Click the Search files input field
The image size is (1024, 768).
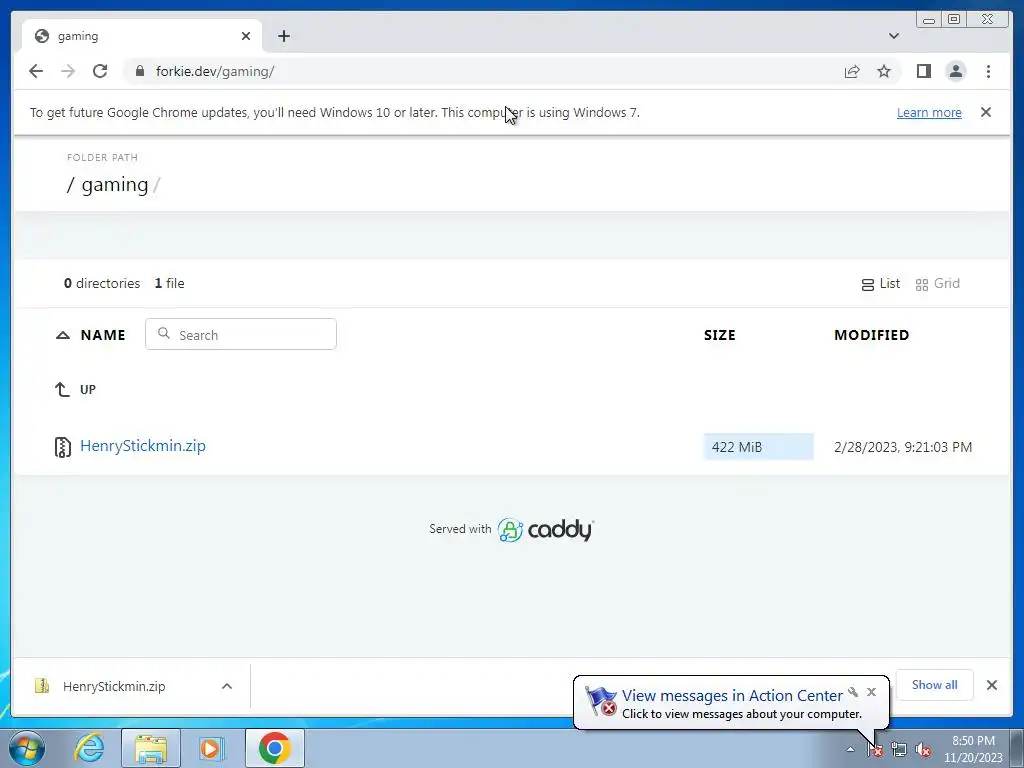(x=241, y=334)
